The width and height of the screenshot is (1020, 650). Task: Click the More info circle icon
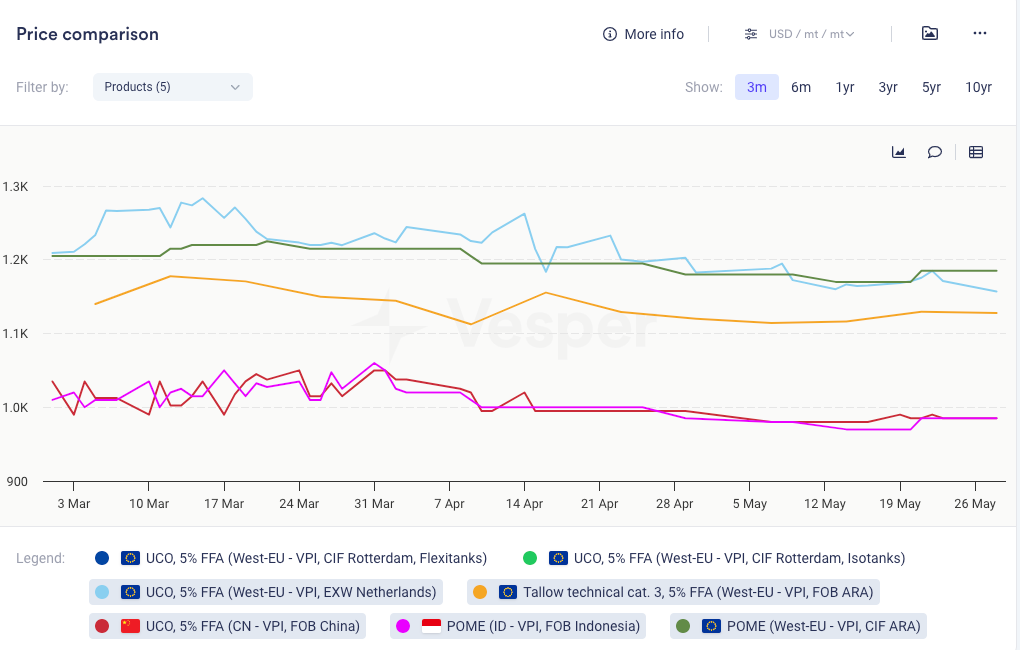click(x=610, y=34)
